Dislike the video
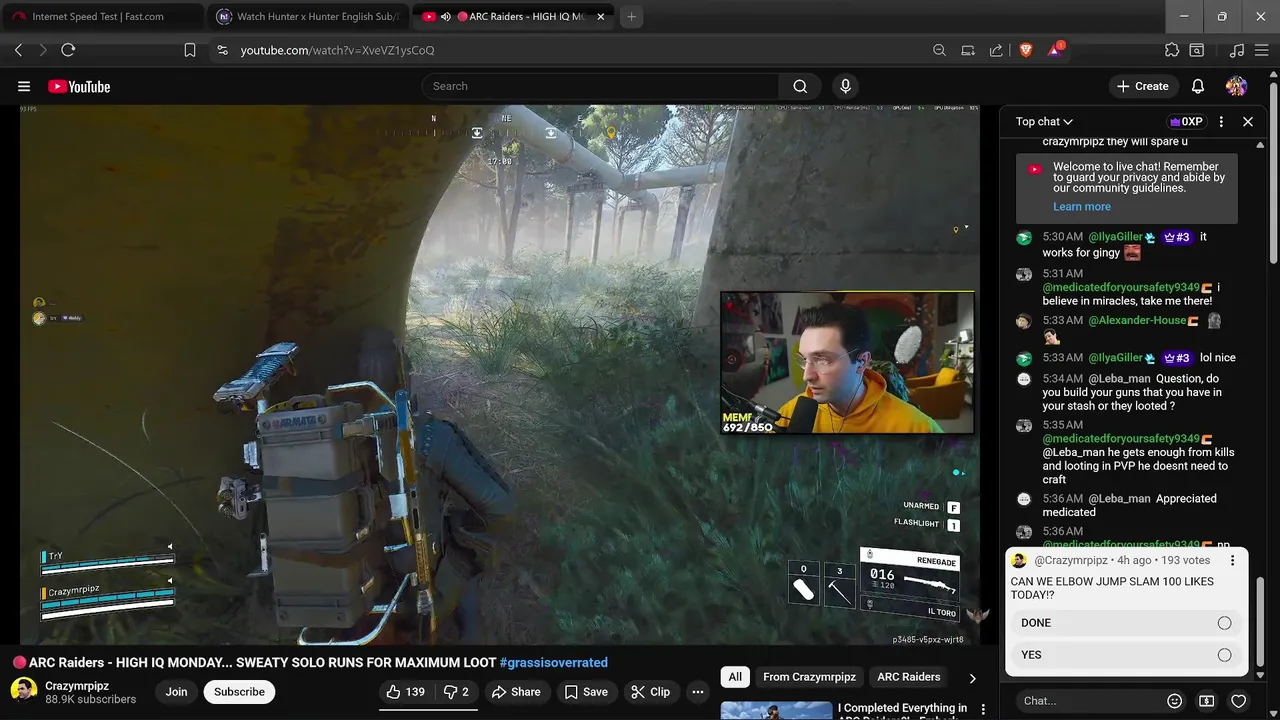The width and height of the screenshot is (1280, 720). pyautogui.click(x=456, y=692)
